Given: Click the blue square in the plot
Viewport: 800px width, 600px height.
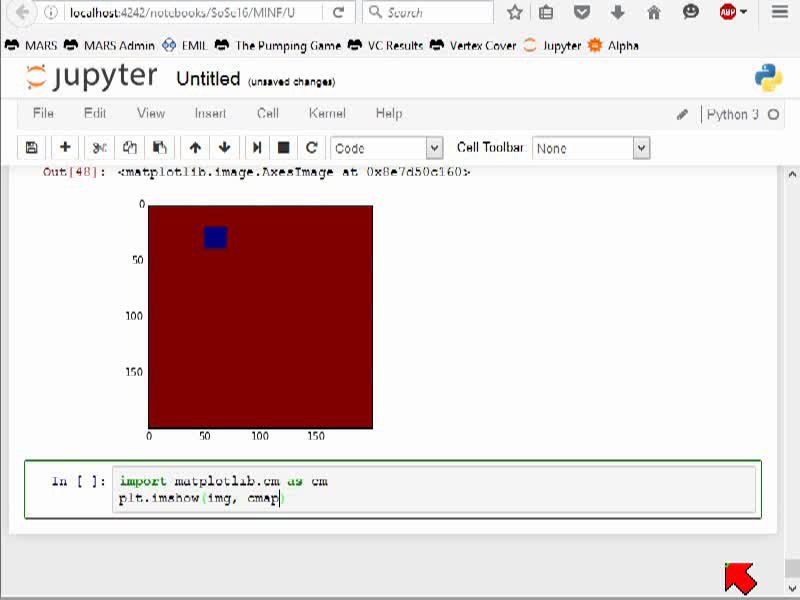Looking at the screenshot, I should click(215, 237).
